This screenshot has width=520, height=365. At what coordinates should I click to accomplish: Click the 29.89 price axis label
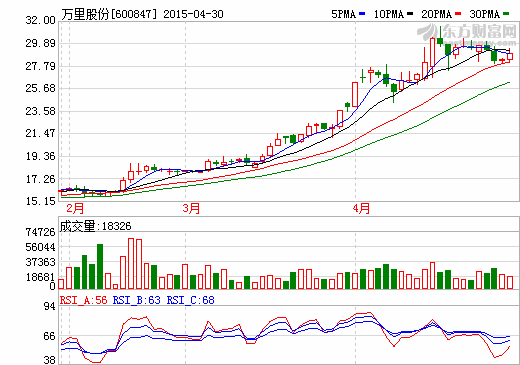tap(40, 43)
